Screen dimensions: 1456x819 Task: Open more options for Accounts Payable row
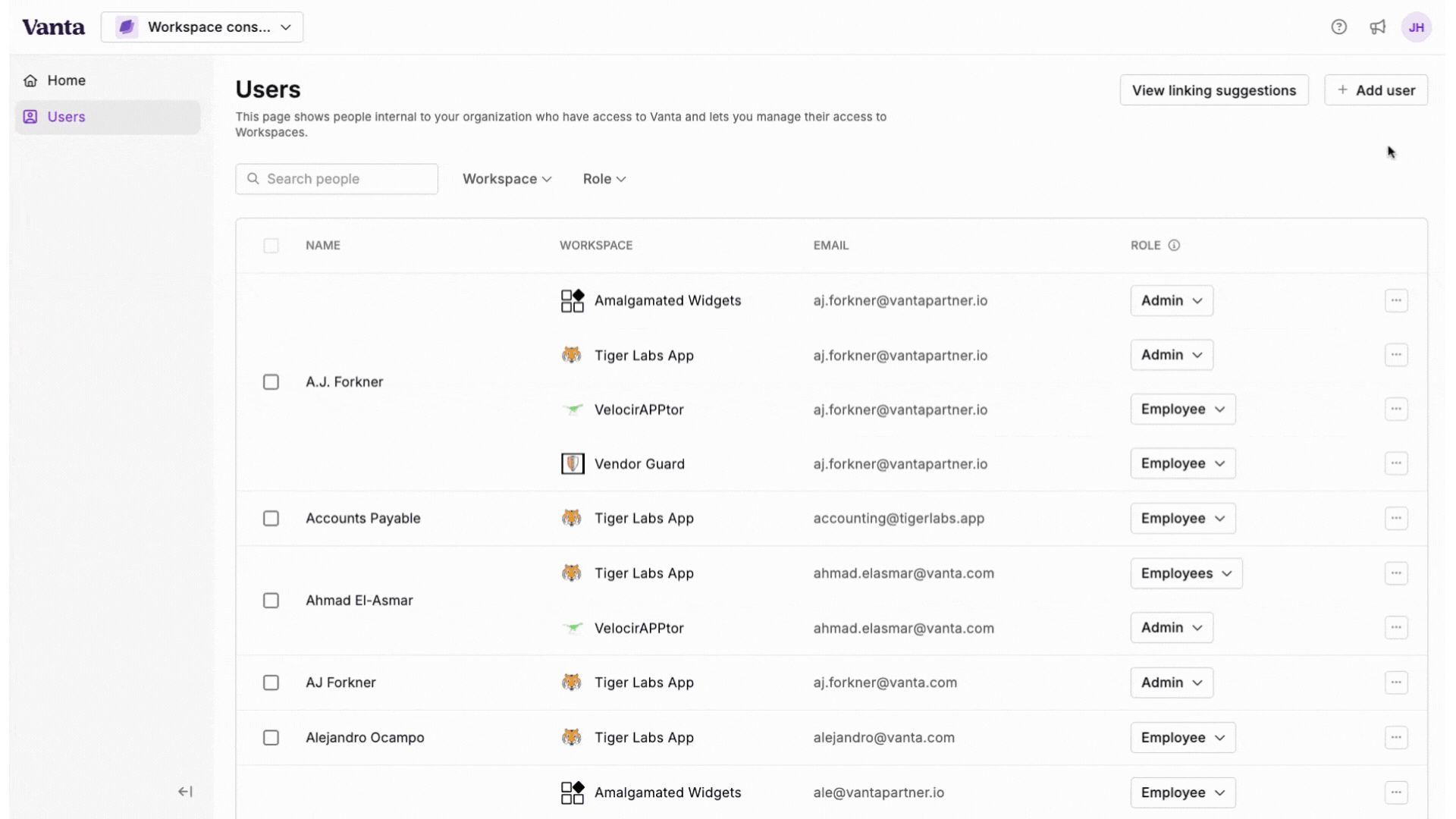pyautogui.click(x=1396, y=518)
